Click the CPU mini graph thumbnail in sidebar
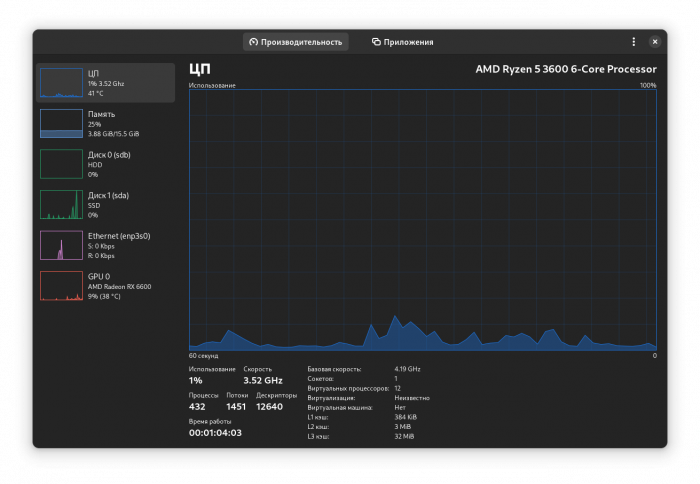Screen dimensions: 700x484 [61, 83]
